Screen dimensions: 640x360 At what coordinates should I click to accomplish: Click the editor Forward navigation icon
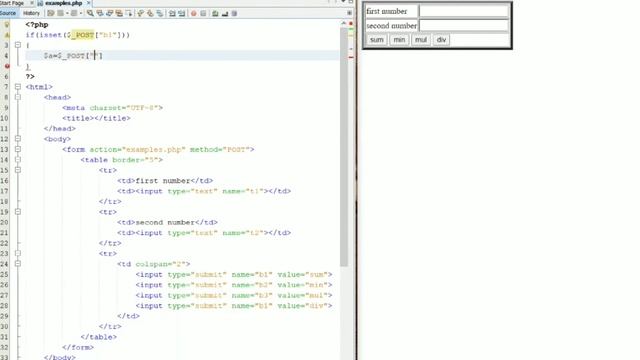click(74, 13)
